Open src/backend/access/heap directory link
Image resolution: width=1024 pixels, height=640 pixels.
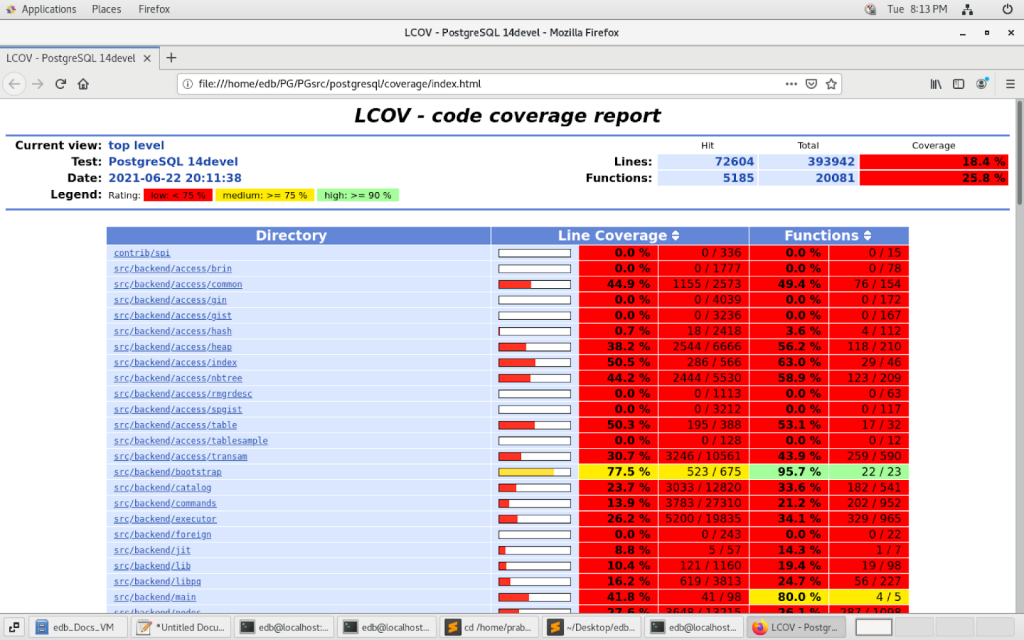coord(172,347)
